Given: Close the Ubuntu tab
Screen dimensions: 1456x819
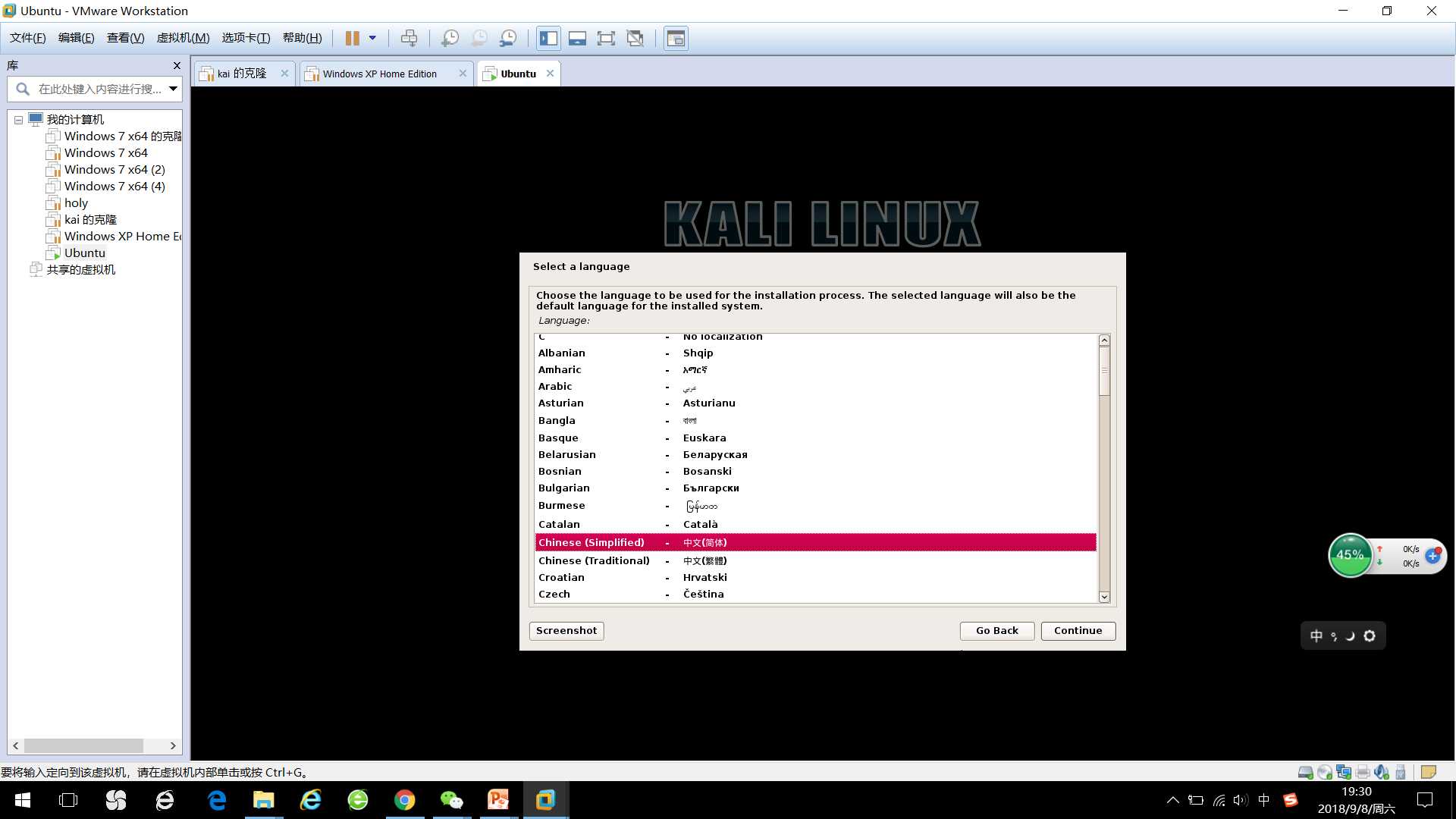Looking at the screenshot, I should pos(550,74).
